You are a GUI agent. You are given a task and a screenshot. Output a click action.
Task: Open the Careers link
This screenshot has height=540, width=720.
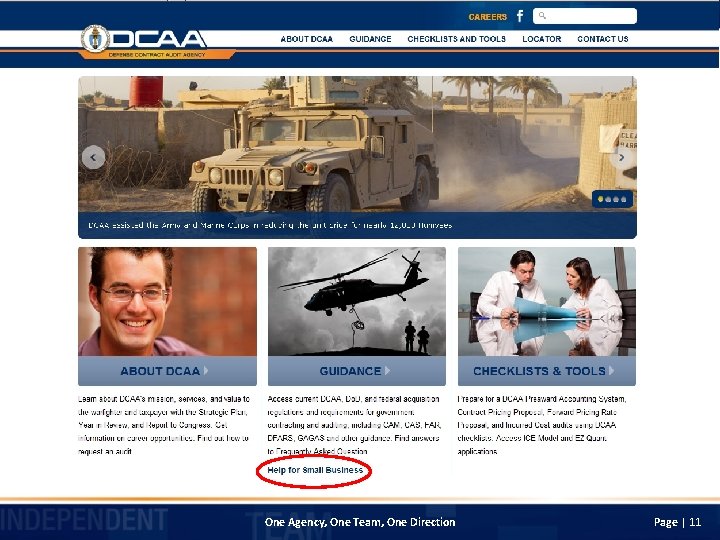(x=488, y=17)
